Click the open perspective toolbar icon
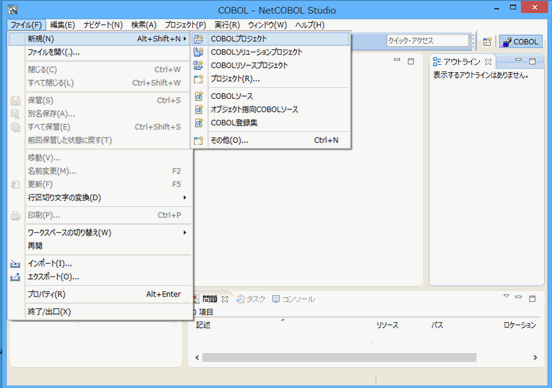Viewport: 552px width, 388px height. pos(487,42)
